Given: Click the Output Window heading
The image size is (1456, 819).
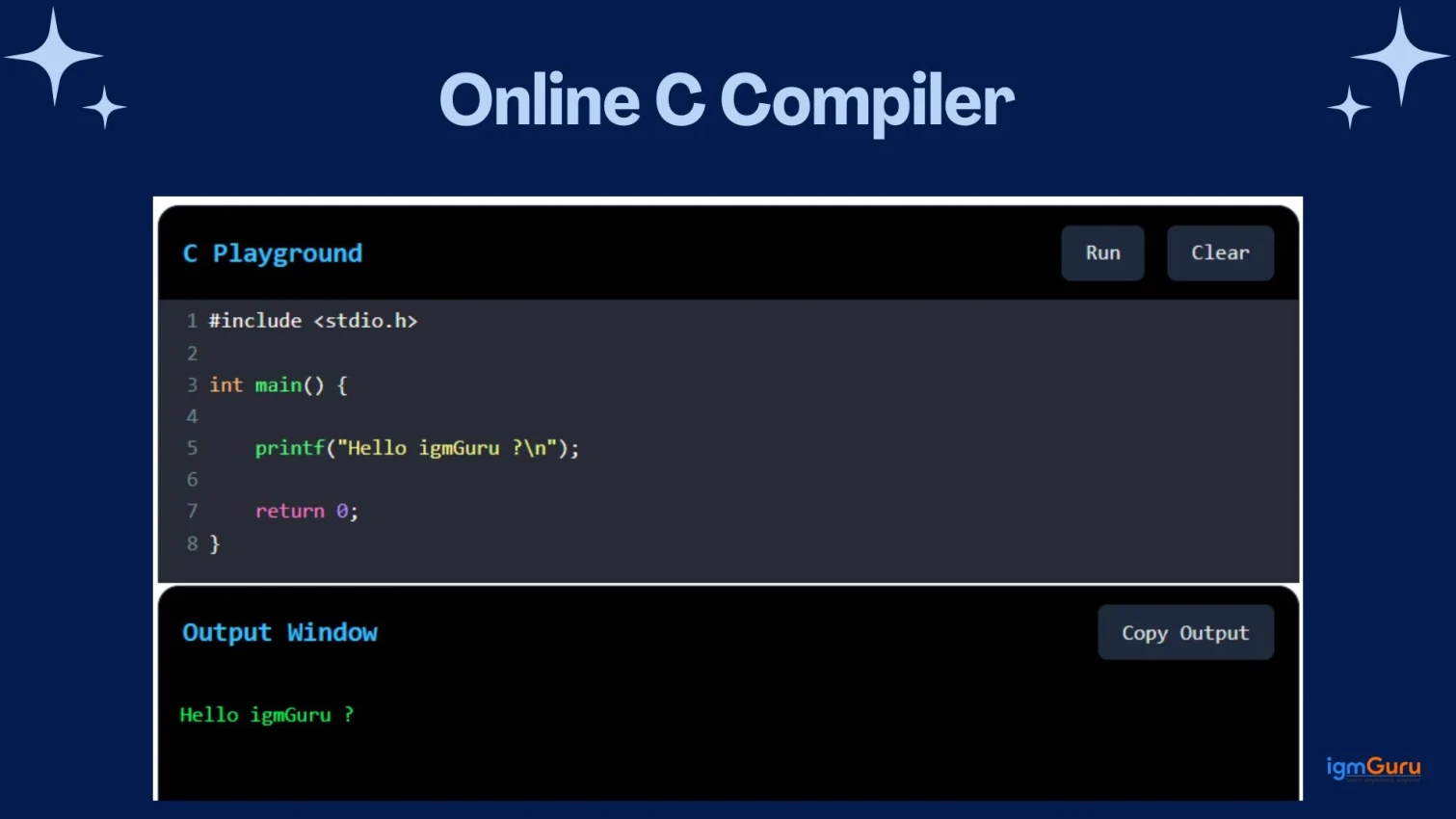Looking at the screenshot, I should (279, 633).
